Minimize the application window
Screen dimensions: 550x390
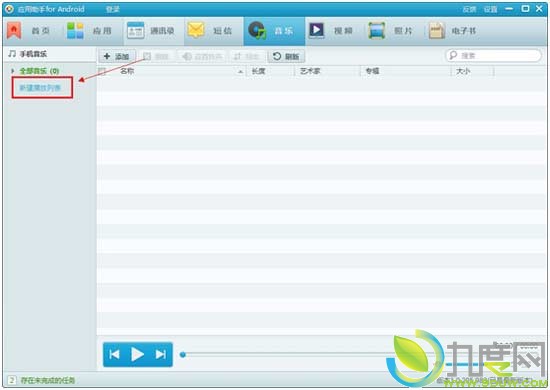[509, 9]
